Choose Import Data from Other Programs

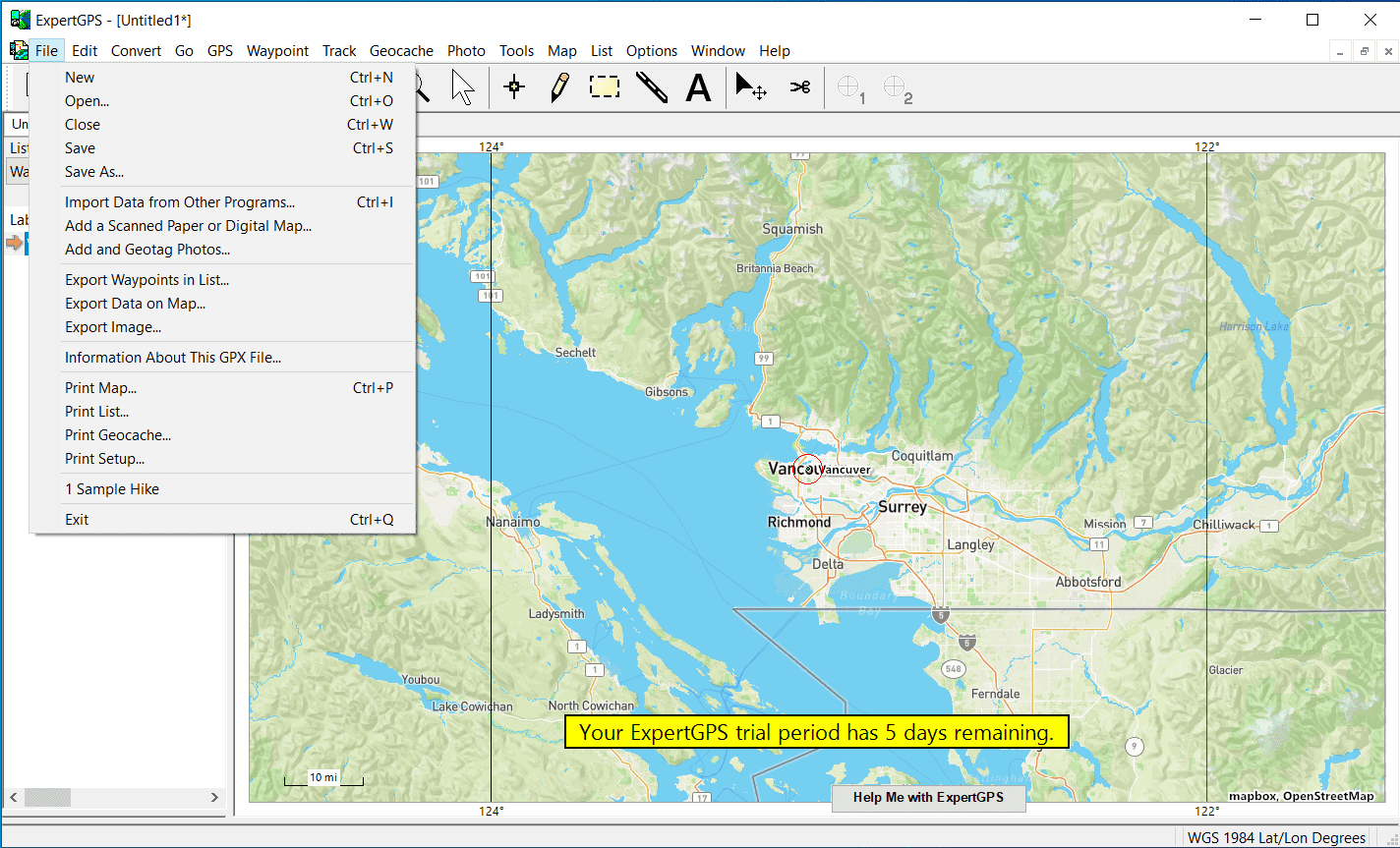pyautogui.click(x=180, y=202)
